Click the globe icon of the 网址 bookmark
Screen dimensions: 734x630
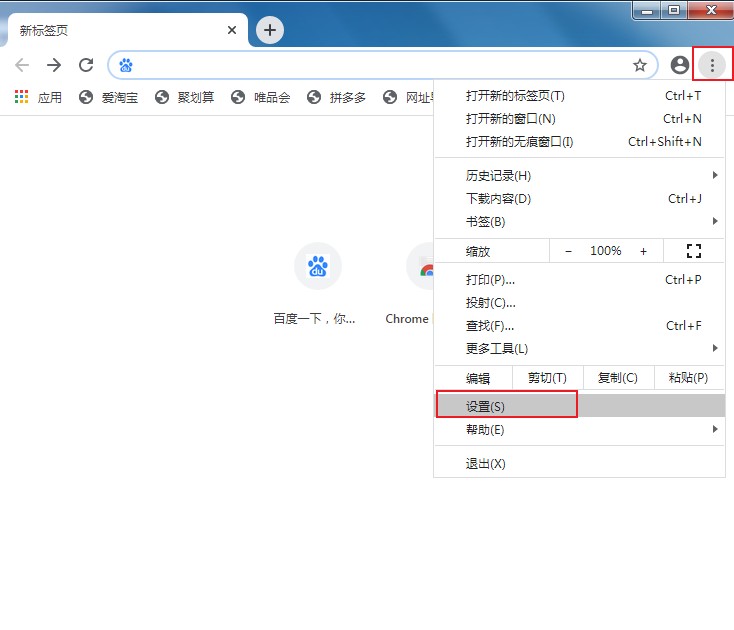click(x=389, y=97)
